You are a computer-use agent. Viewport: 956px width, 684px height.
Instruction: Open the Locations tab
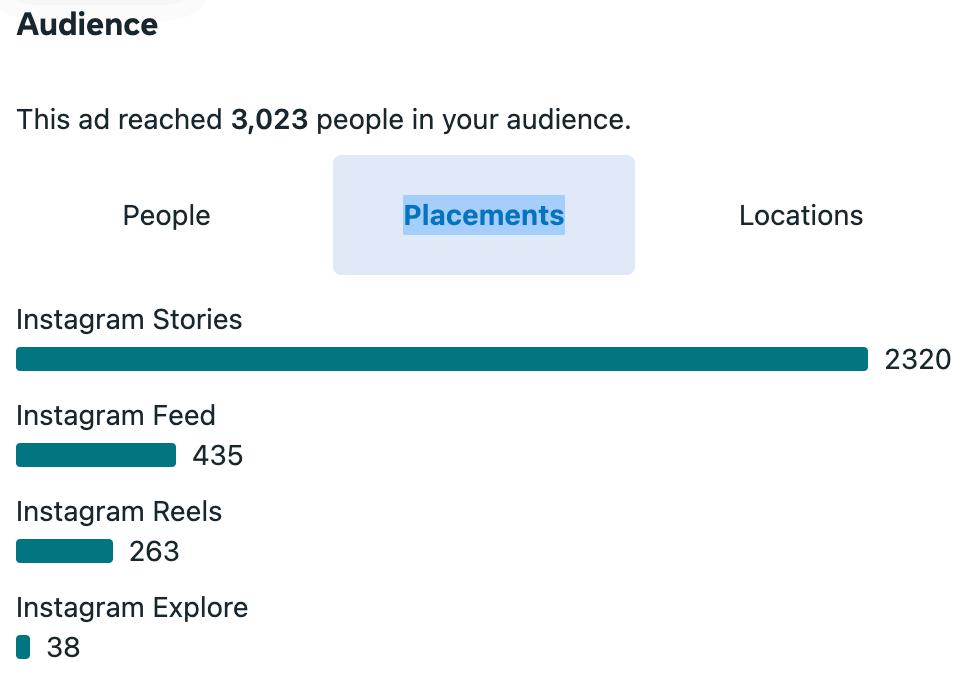pyautogui.click(x=800, y=215)
